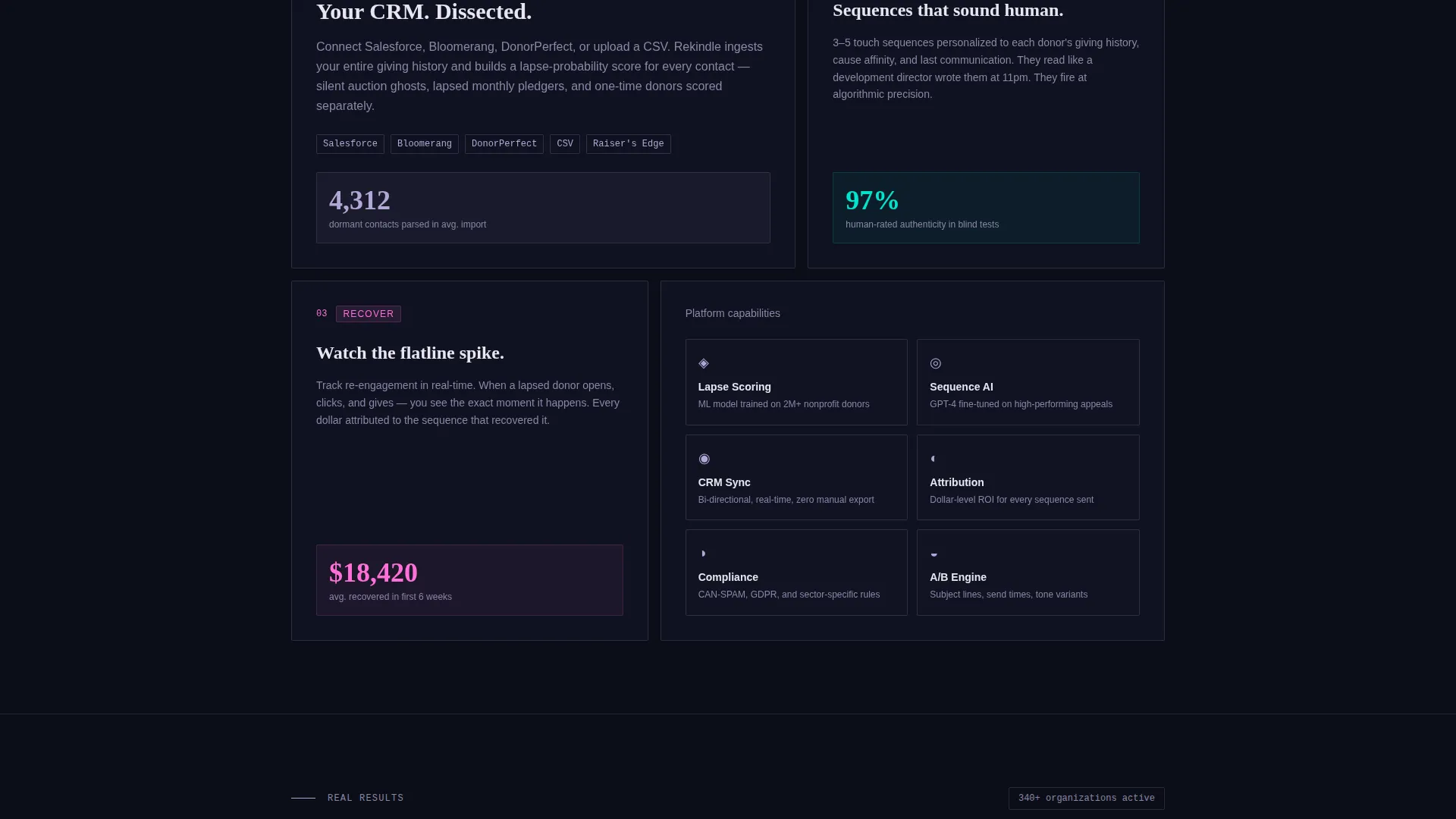Click the Sequence AI target icon
1456x819 pixels.
(936, 363)
